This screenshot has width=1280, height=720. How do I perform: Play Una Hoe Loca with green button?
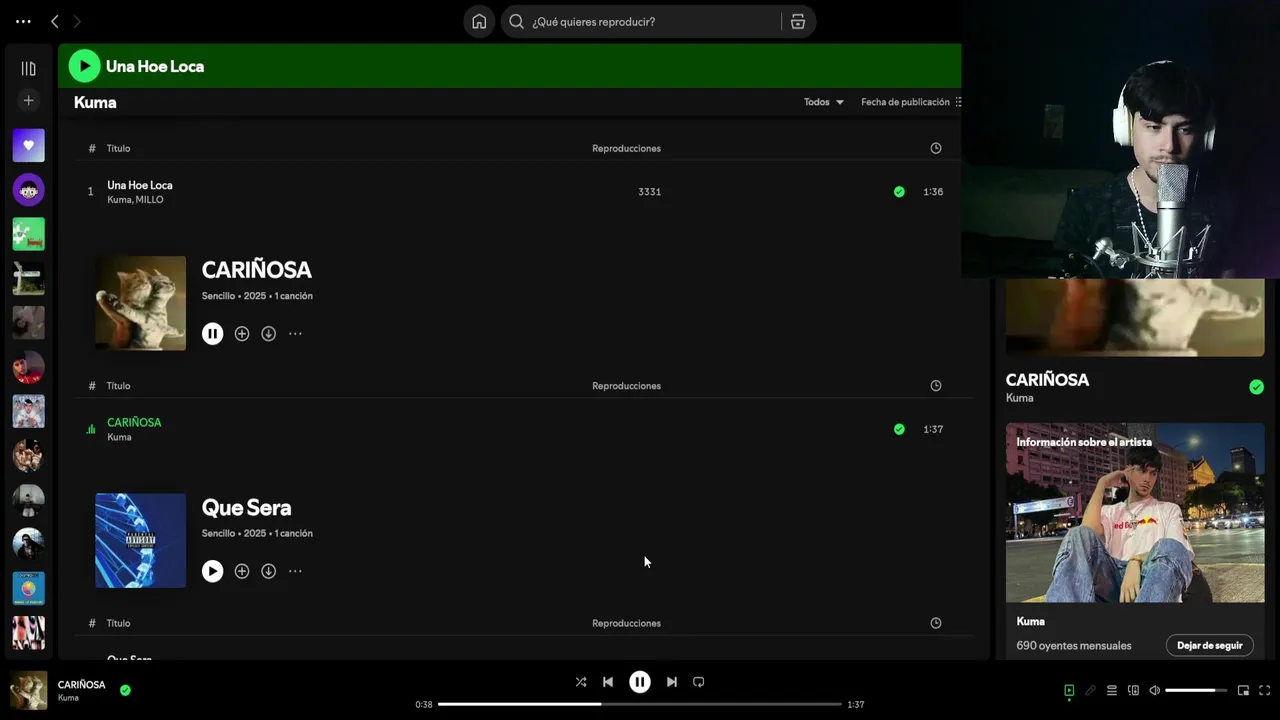[84, 66]
